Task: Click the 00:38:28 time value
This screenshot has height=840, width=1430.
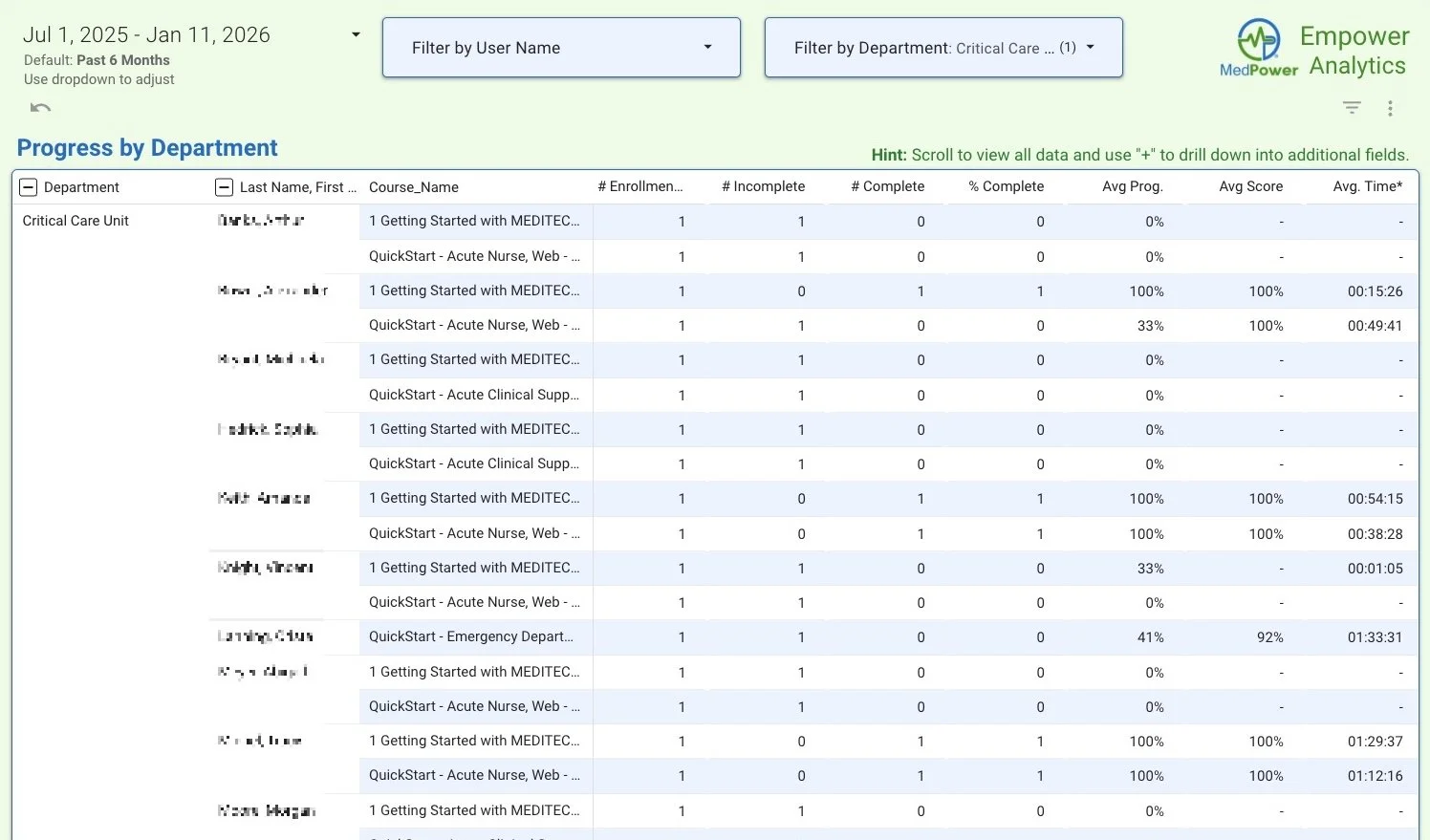Action: 1376,534
